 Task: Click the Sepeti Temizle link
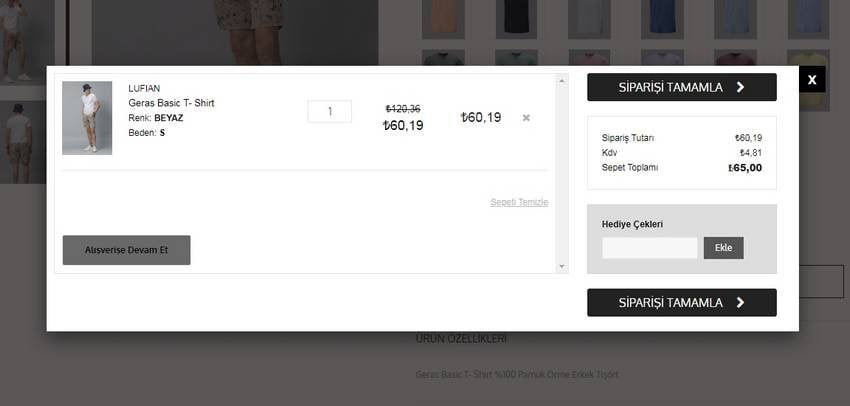point(519,202)
